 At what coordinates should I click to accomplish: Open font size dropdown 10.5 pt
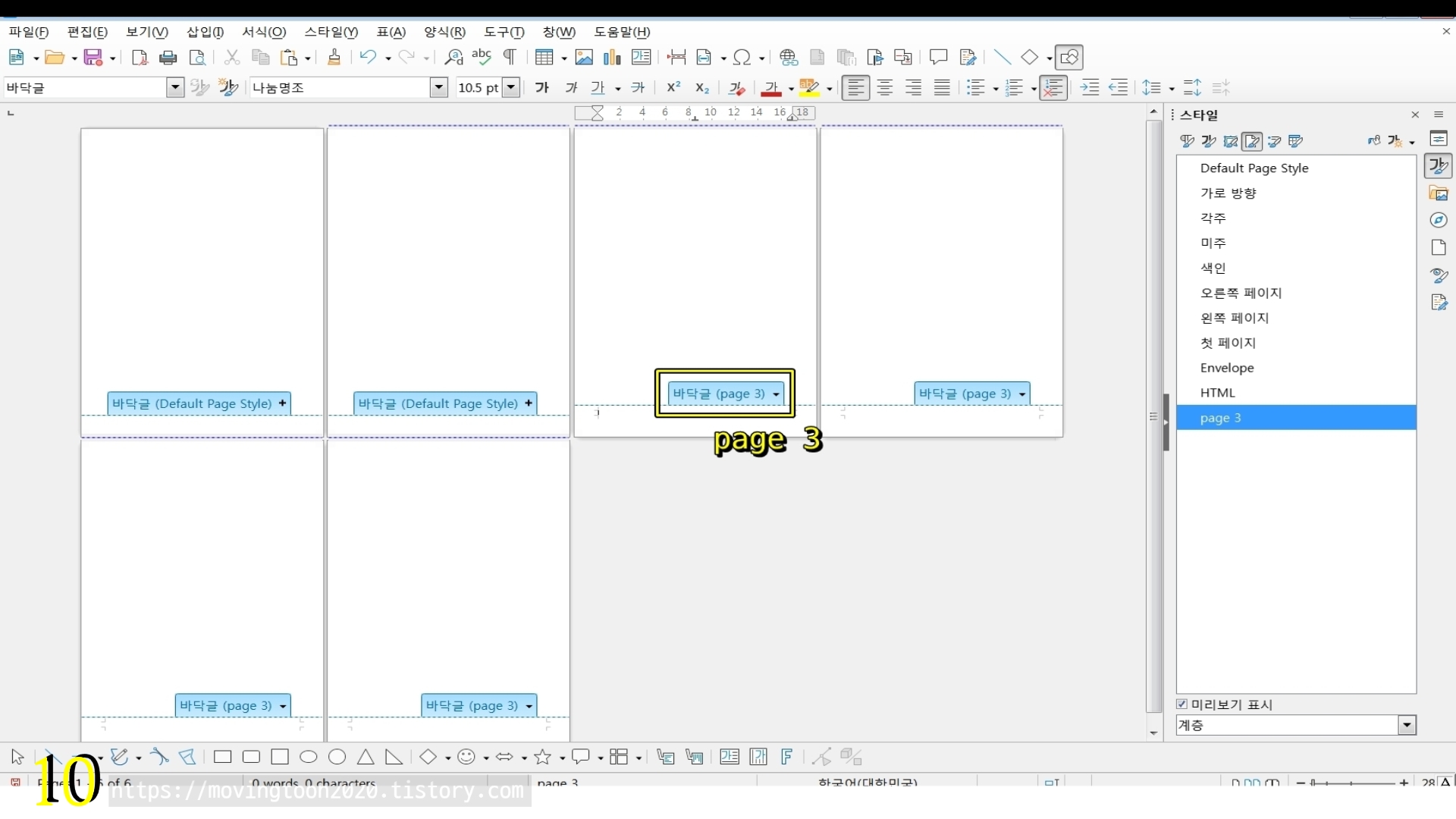[x=511, y=88]
